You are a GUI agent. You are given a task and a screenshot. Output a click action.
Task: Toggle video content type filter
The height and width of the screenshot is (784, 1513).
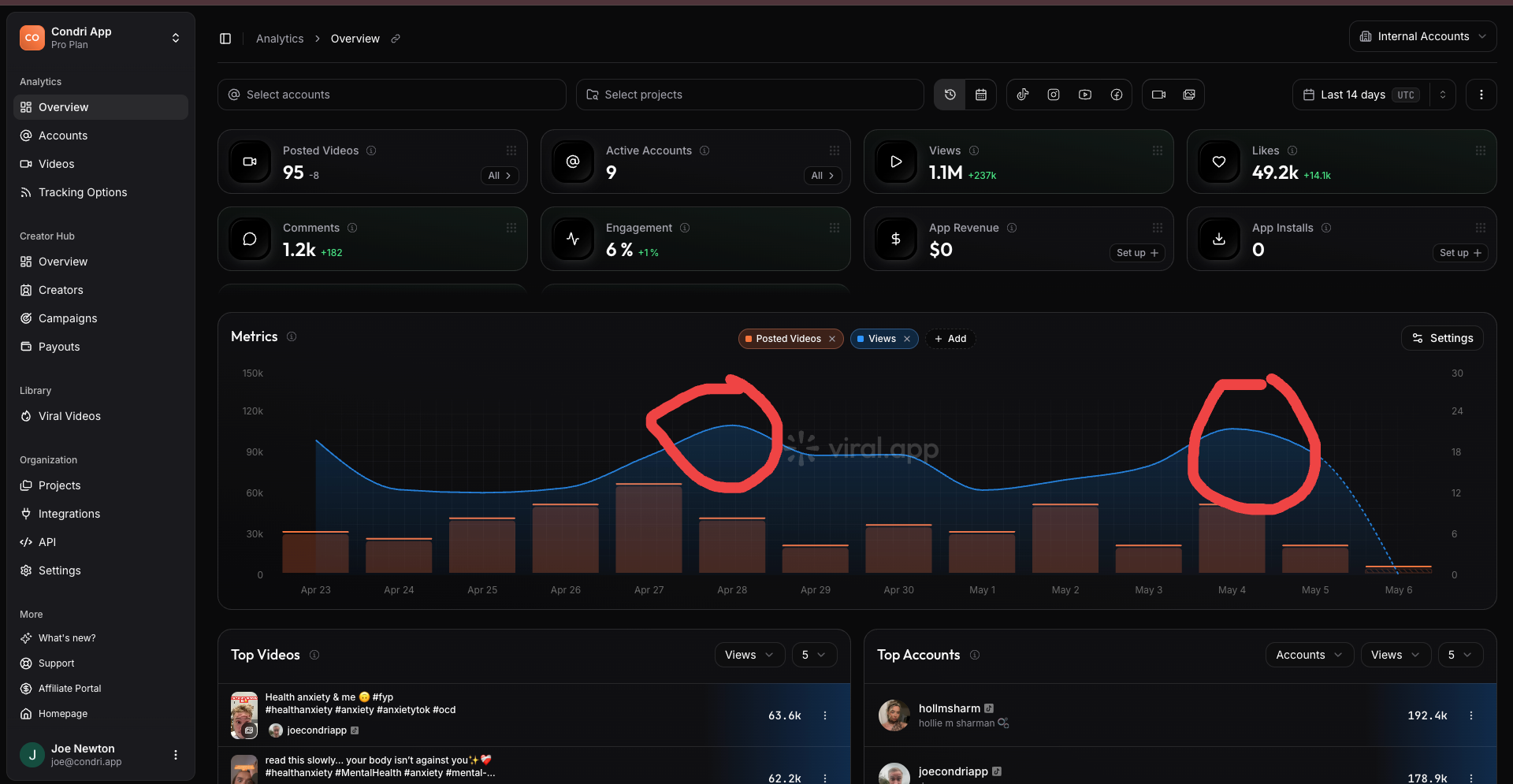pyautogui.click(x=1158, y=95)
